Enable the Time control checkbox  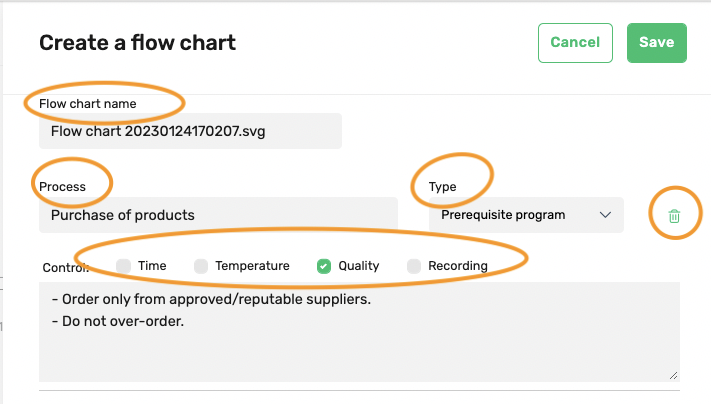[x=123, y=266]
